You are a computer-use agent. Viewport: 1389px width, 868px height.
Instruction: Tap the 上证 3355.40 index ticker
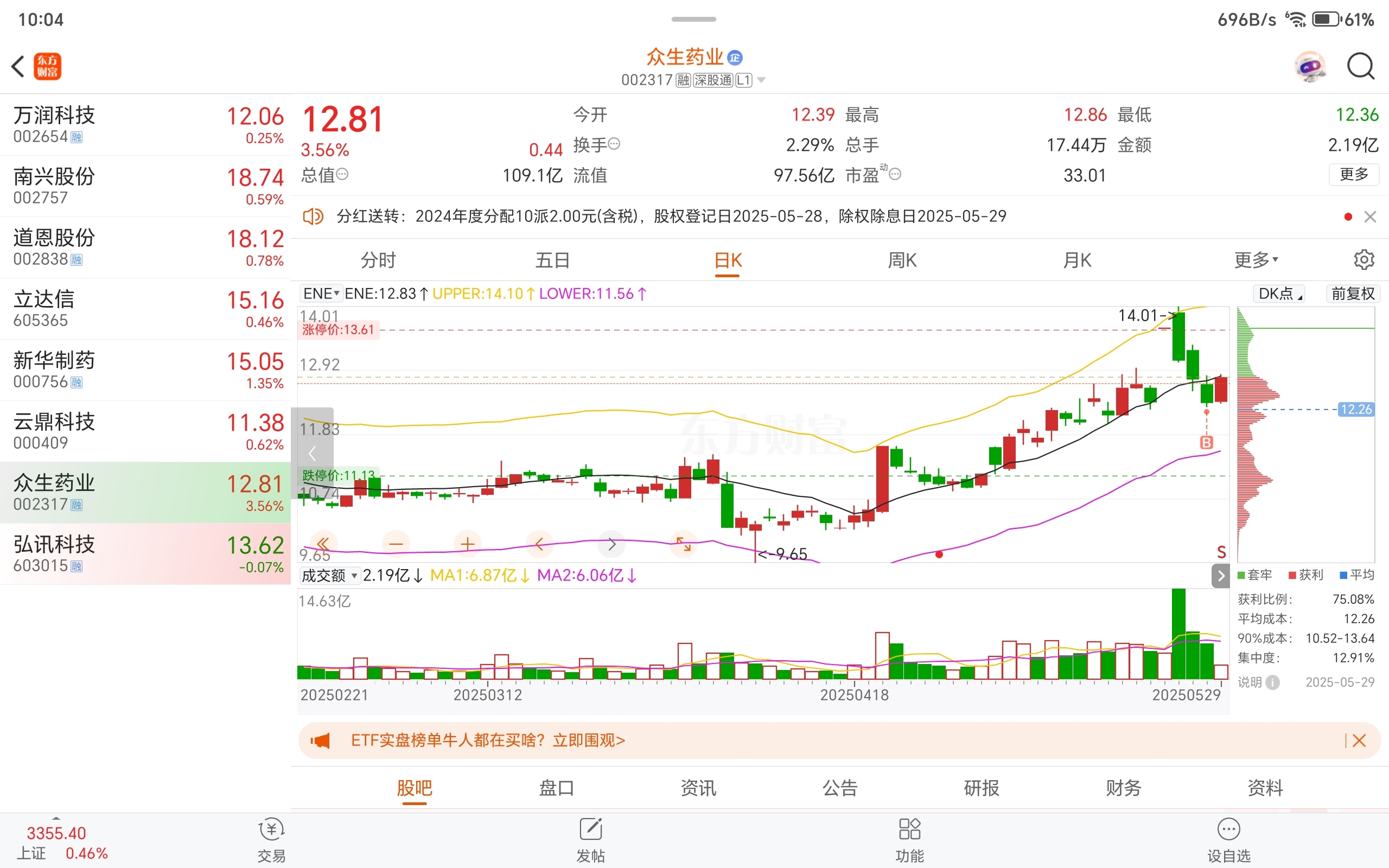point(62,843)
